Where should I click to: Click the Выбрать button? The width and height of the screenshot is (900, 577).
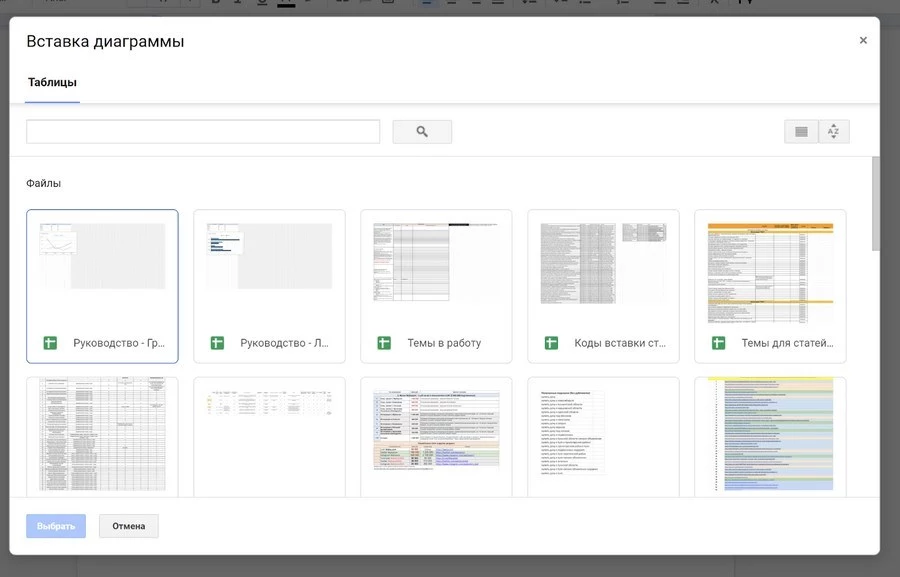tap(56, 526)
